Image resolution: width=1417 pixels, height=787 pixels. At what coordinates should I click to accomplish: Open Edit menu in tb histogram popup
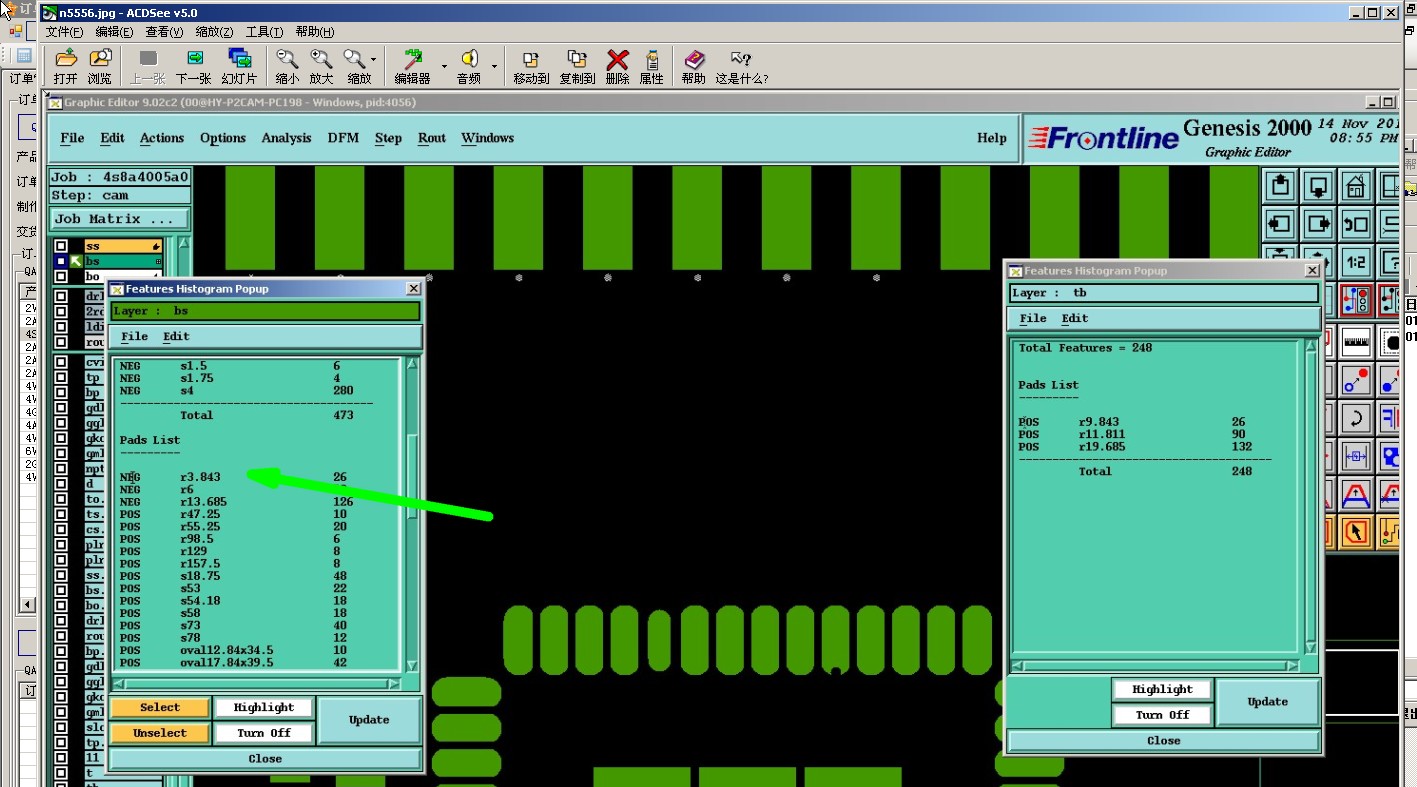1075,318
